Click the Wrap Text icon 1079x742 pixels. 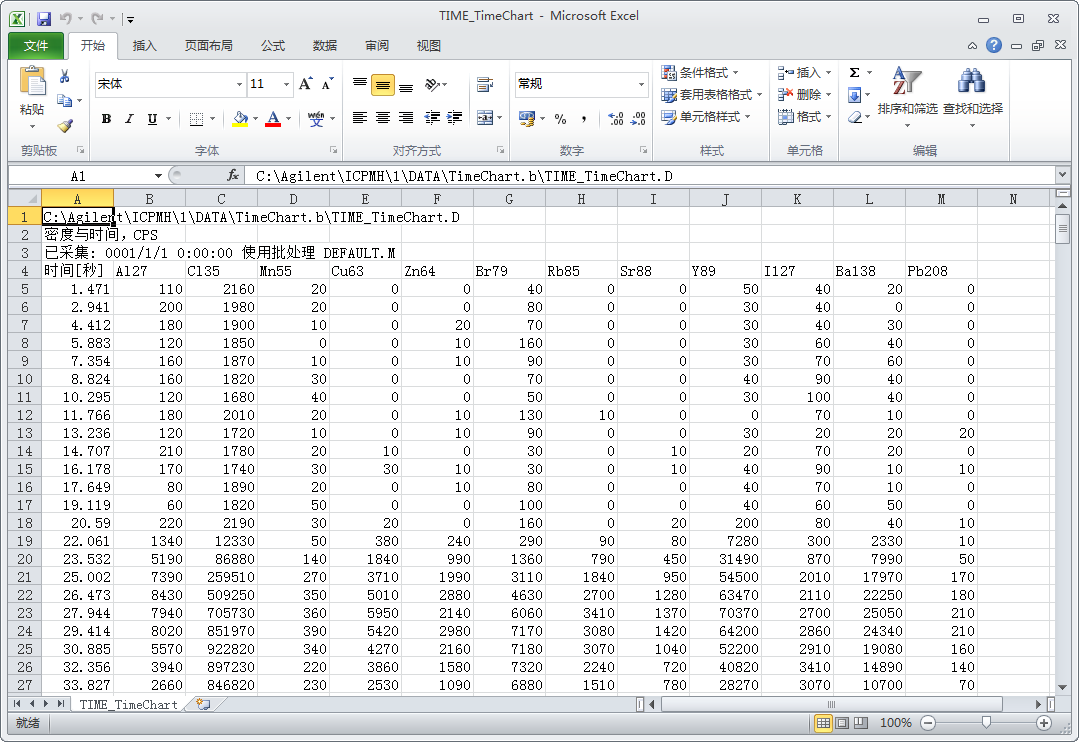[485, 84]
